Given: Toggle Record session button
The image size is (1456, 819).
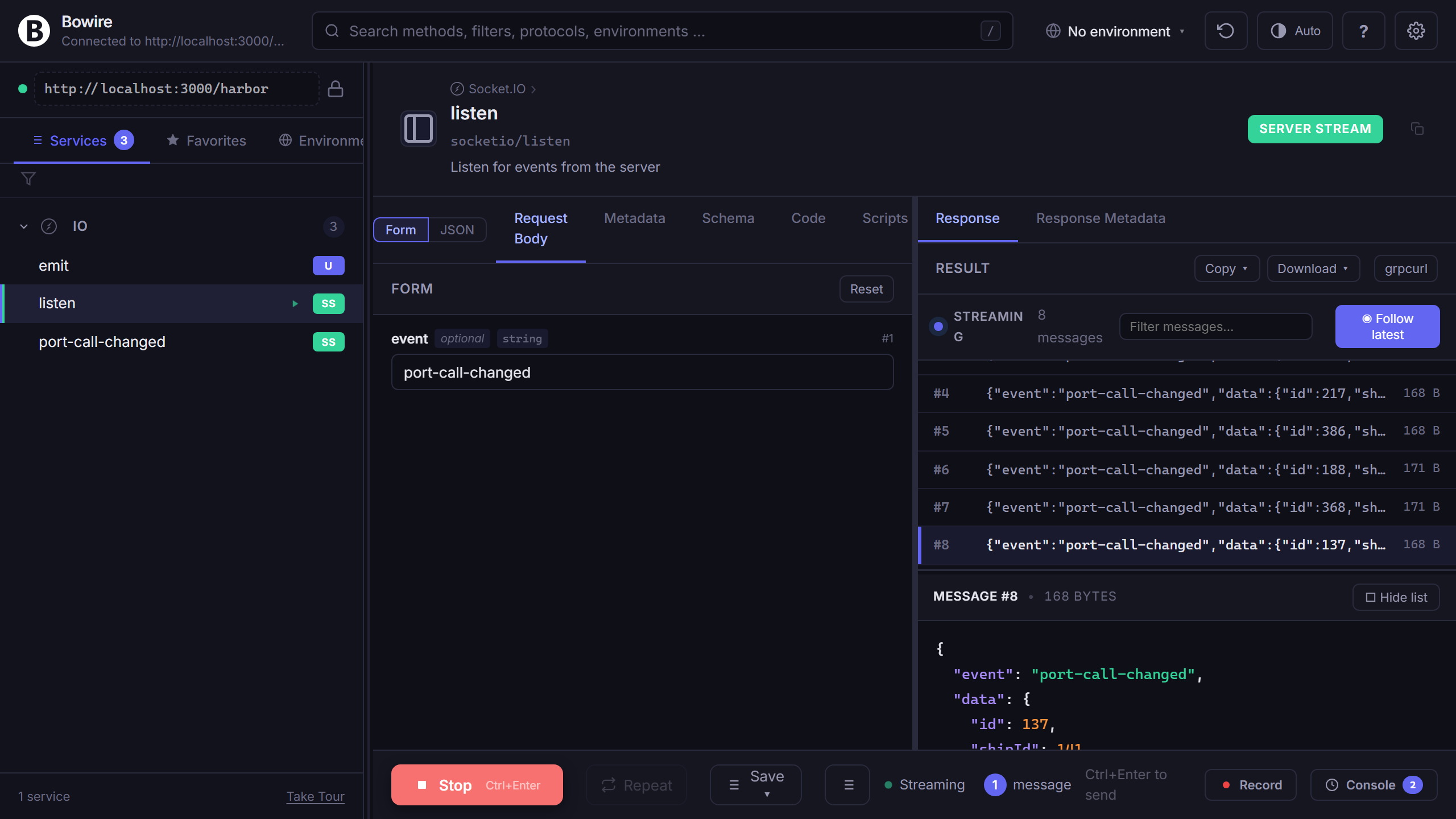Looking at the screenshot, I should pyautogui.click(x=1251, y=785).
